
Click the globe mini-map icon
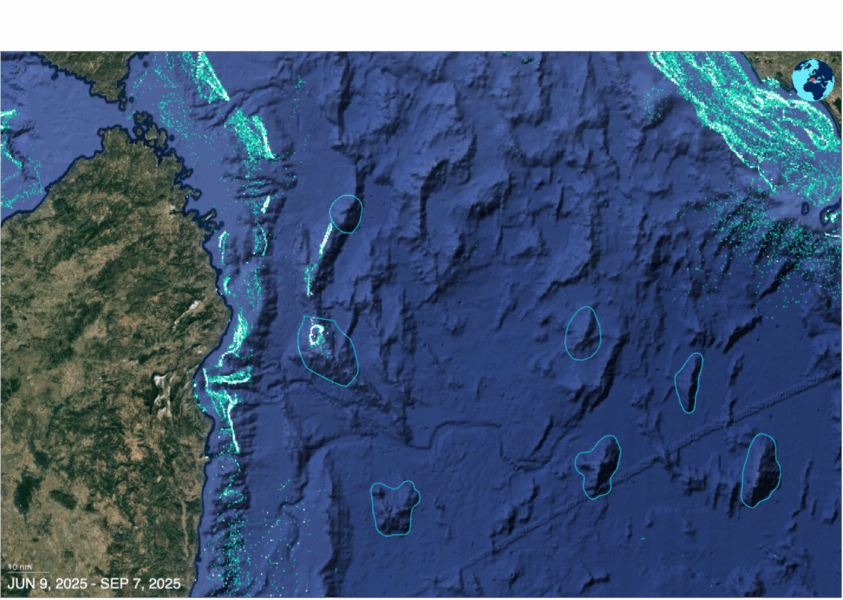812,79
